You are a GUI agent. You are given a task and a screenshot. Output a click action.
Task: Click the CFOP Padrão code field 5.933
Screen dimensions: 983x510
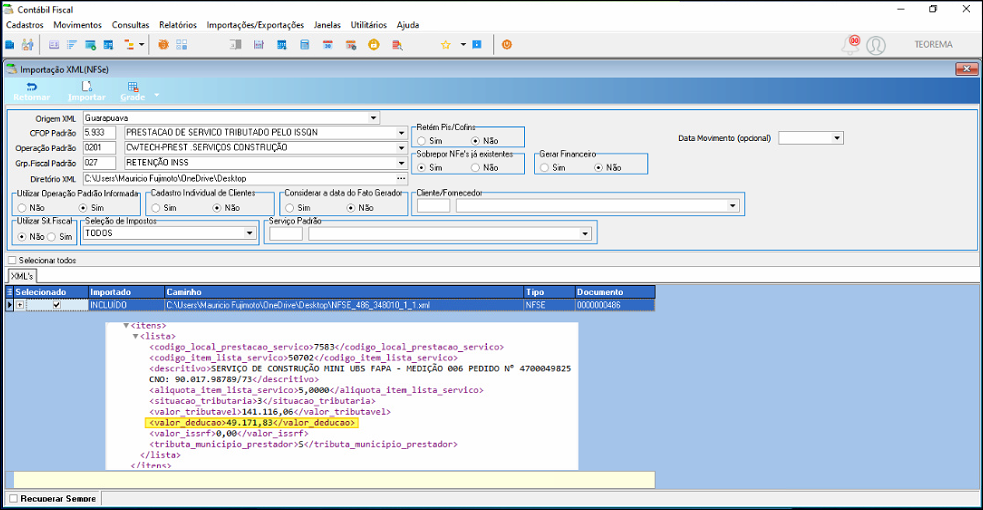99,133
